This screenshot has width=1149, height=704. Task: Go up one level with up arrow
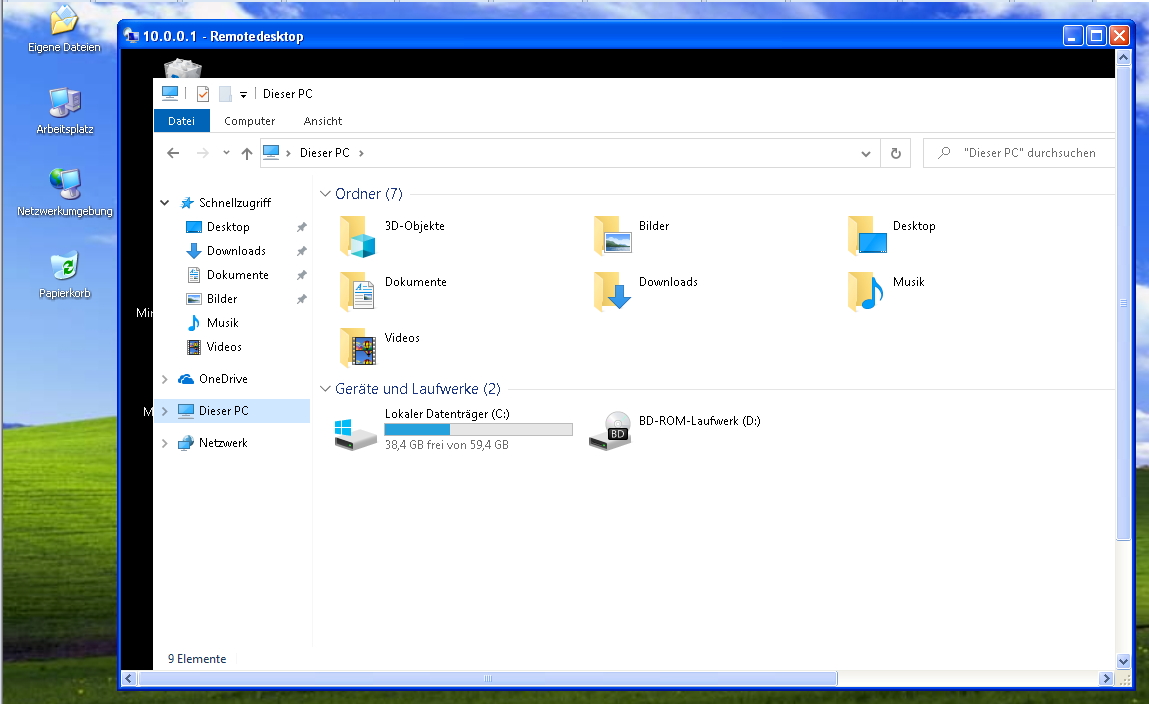point(247,153)
